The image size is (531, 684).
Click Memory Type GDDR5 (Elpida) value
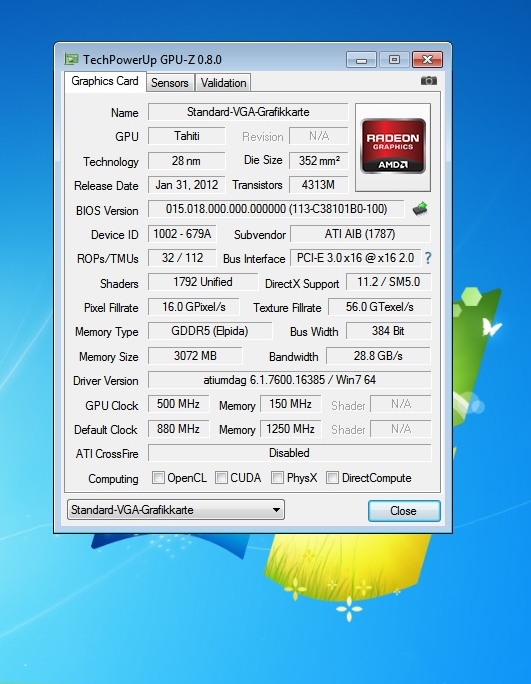pyautogui.click(x=210, y=331)
